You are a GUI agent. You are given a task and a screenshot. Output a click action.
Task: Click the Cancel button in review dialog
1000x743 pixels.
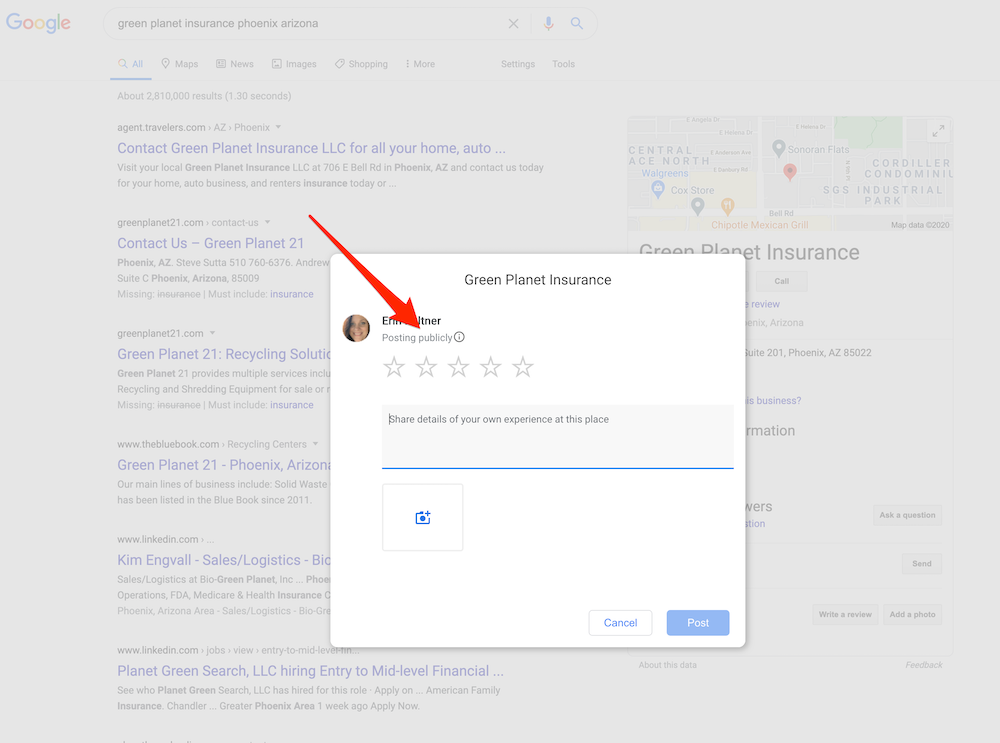click(x=621, y=622)
